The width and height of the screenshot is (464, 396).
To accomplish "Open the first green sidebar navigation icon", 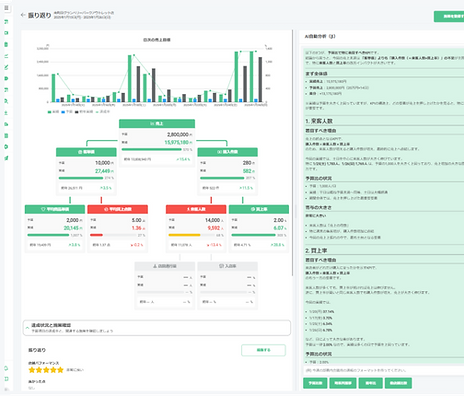I will point(6,22).
